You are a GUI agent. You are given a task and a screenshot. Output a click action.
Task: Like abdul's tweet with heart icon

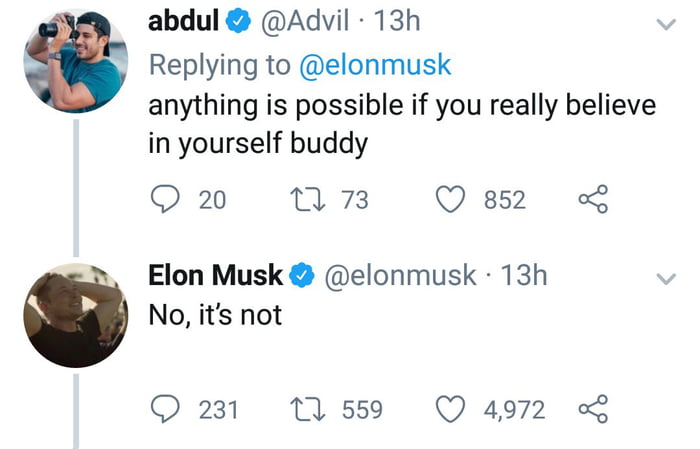click(x=450, y=199)
